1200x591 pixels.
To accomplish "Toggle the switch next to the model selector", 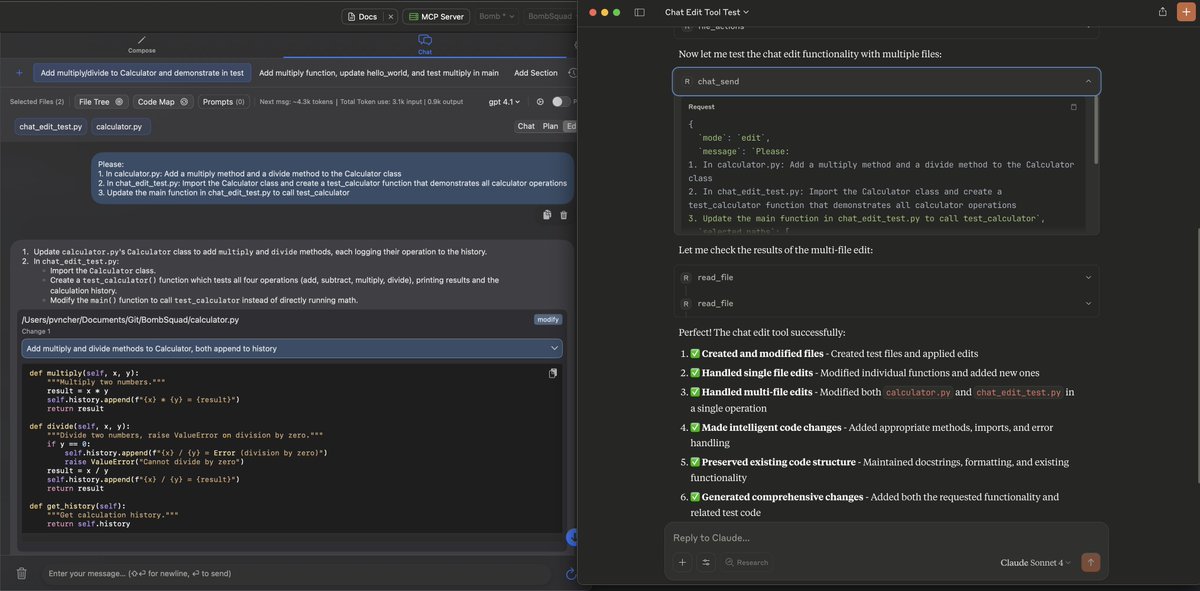I will tap(560, 102).
